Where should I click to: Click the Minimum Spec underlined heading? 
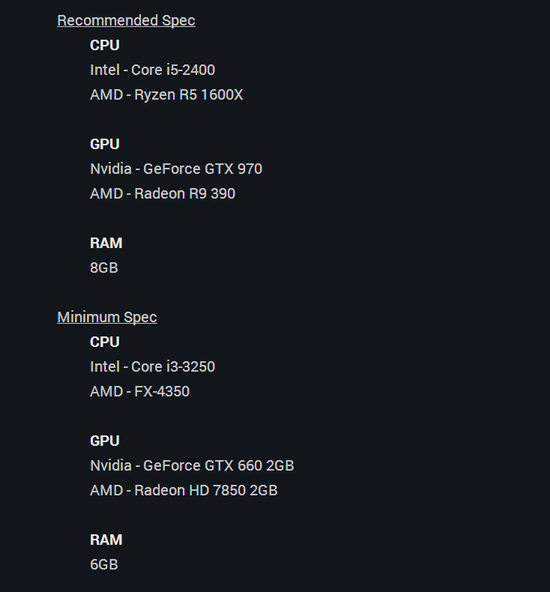pos(107,317)
